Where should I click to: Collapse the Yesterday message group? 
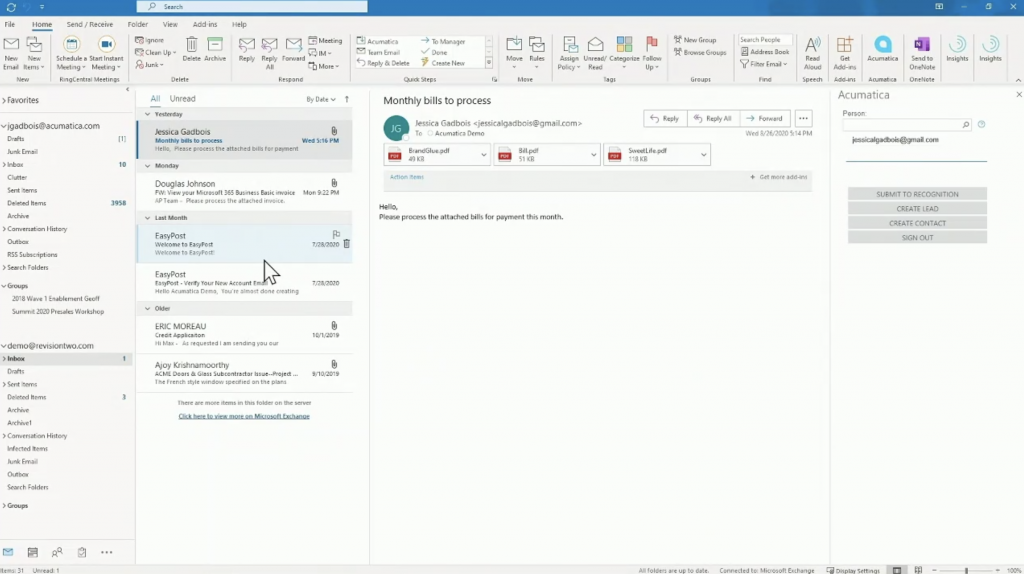click(148, 114)
